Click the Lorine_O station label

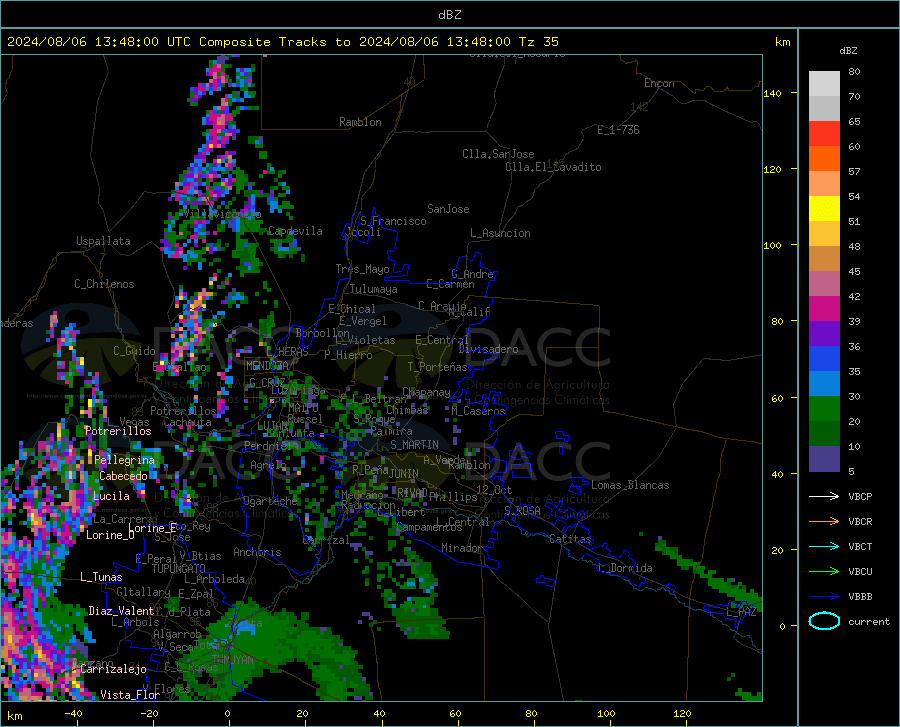tap(110, 535)
